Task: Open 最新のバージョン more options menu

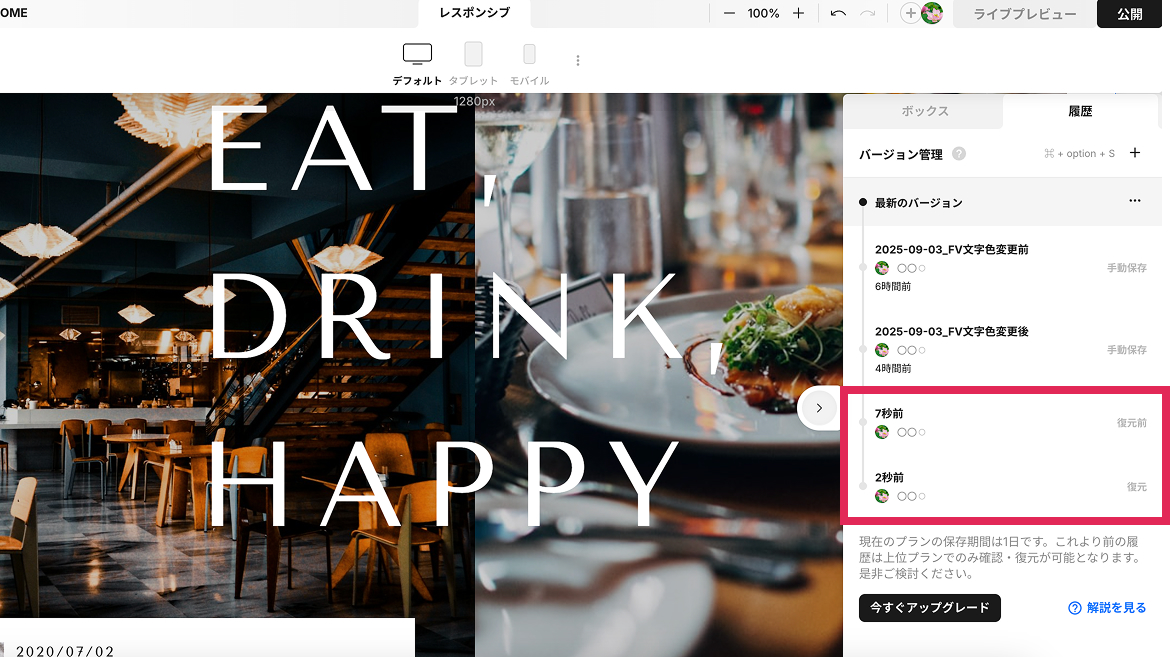Action: pyautogui.click(x=1135, y=201)
